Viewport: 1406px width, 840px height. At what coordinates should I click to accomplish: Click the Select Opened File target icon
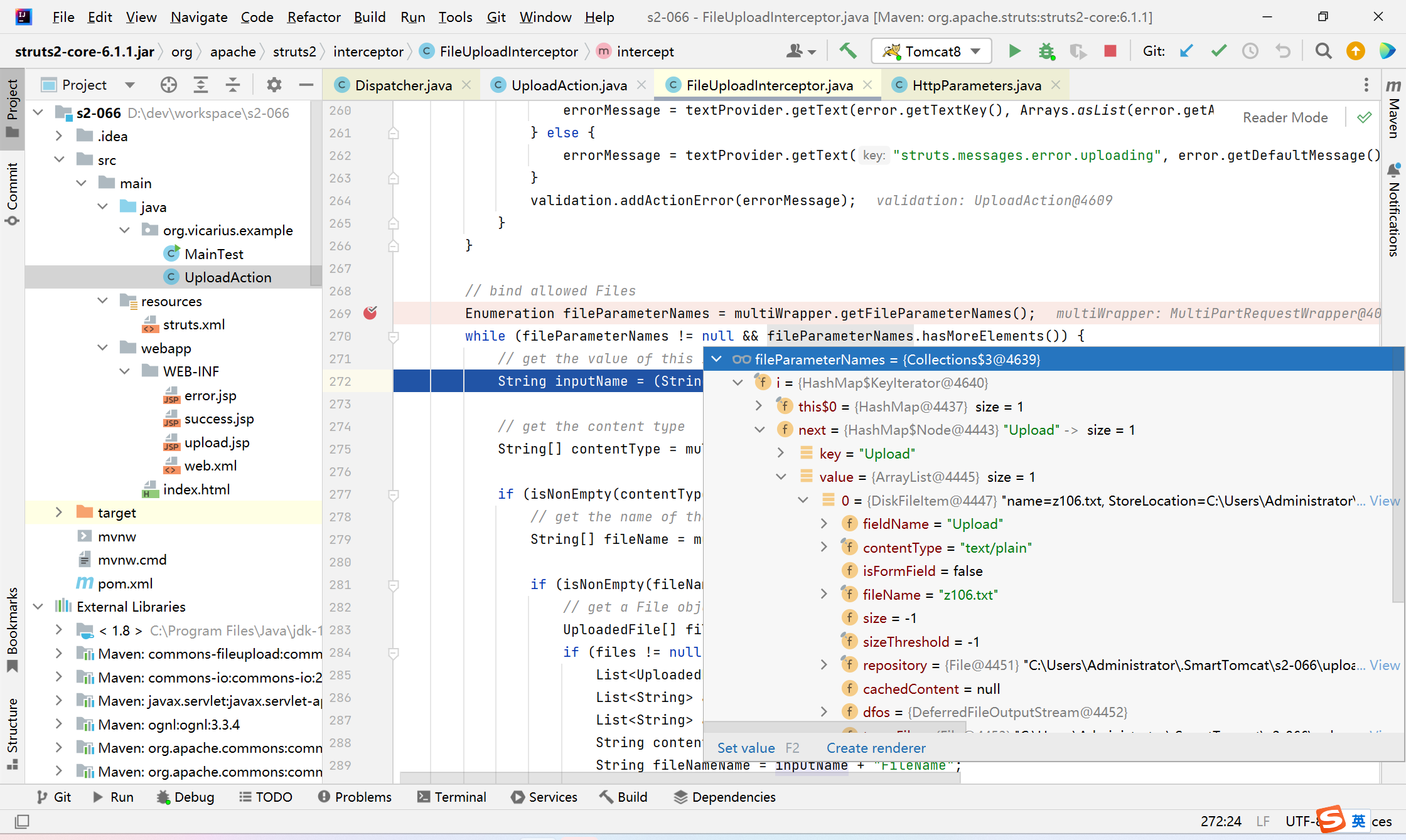click(168, 85)
